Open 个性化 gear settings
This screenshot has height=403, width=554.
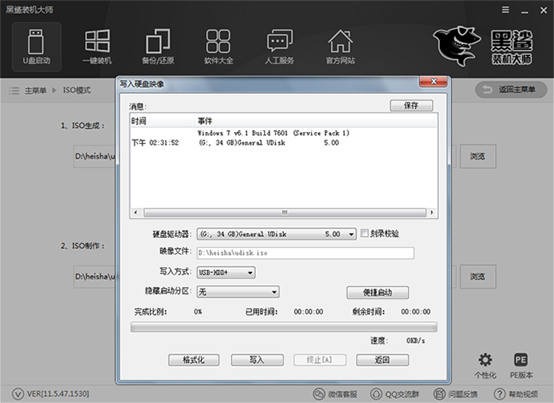485,366
